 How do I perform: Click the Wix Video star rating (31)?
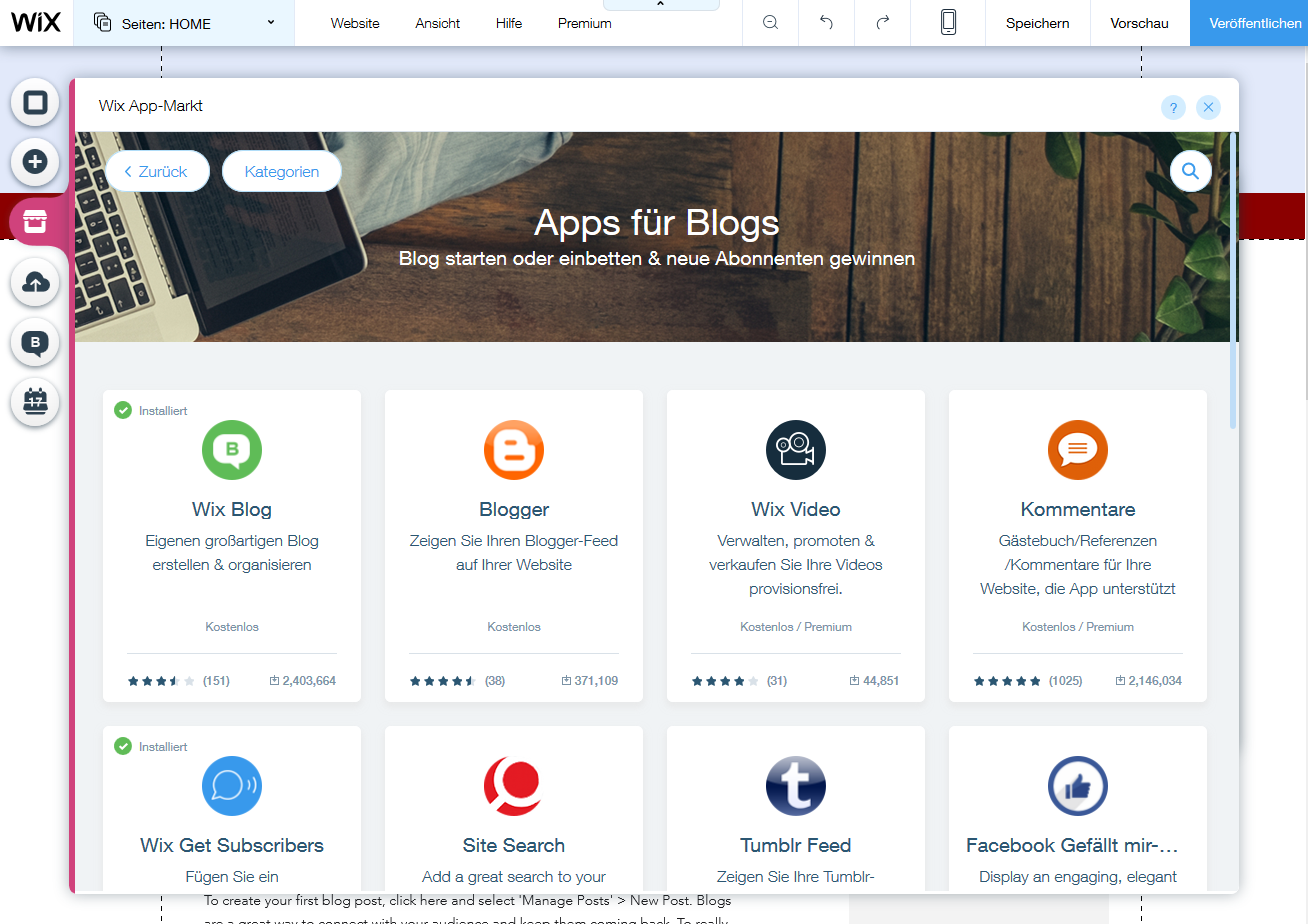tap(739, 681)
